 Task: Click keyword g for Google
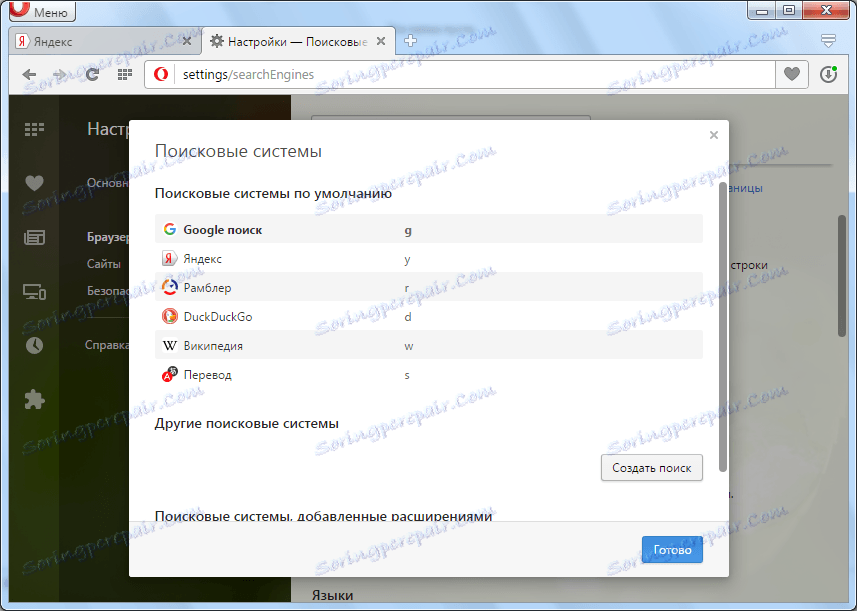(x=408, y=231)
